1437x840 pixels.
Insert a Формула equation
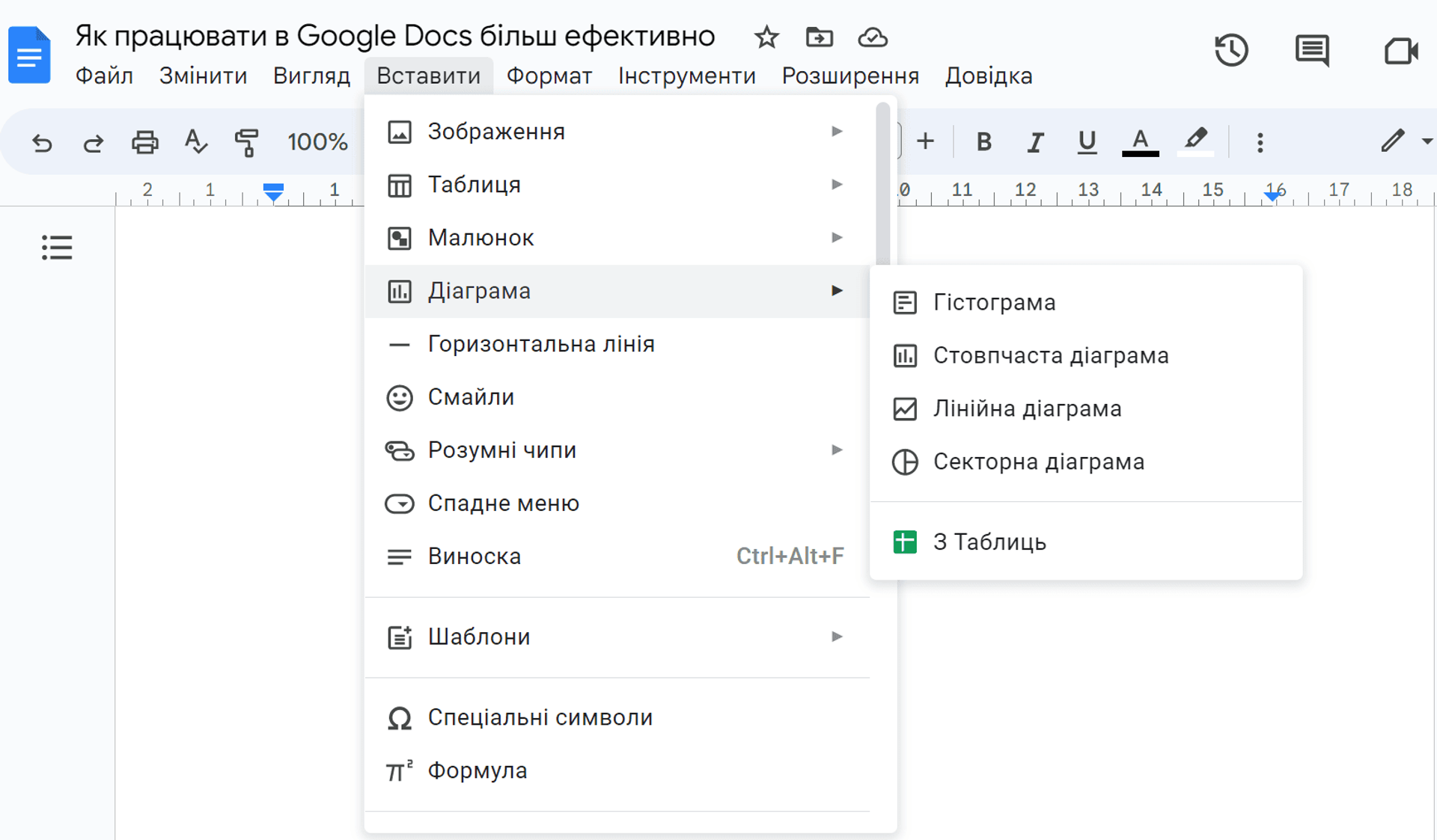pyautogui.click(x=617, y=770)
